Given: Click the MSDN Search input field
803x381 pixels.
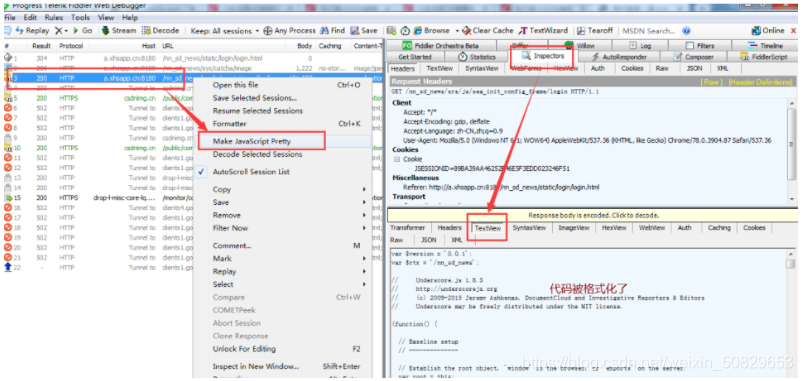Looking at the screenshot, I should [x=649, y=31].
